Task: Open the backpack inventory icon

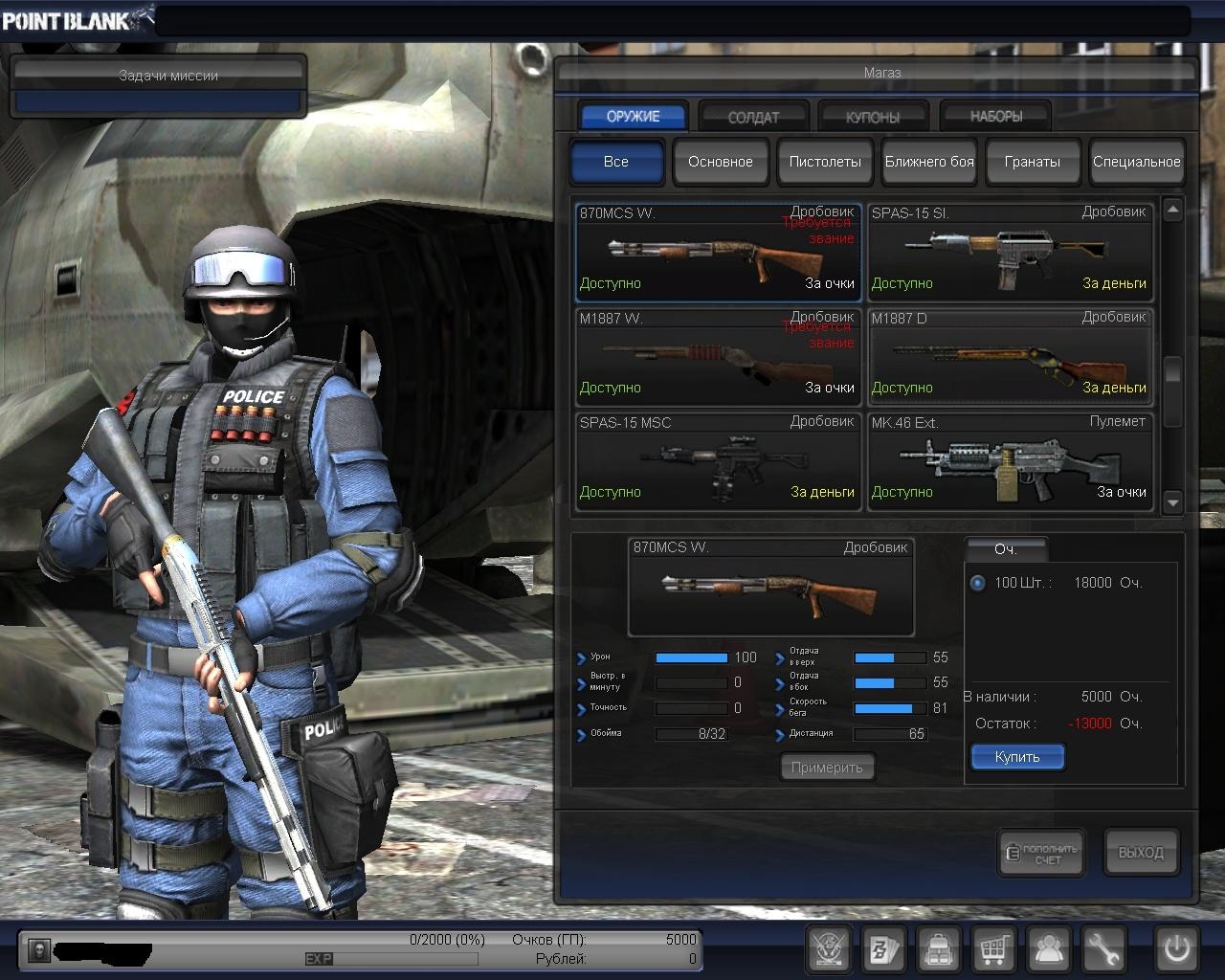Action: (x=939, y=950)
